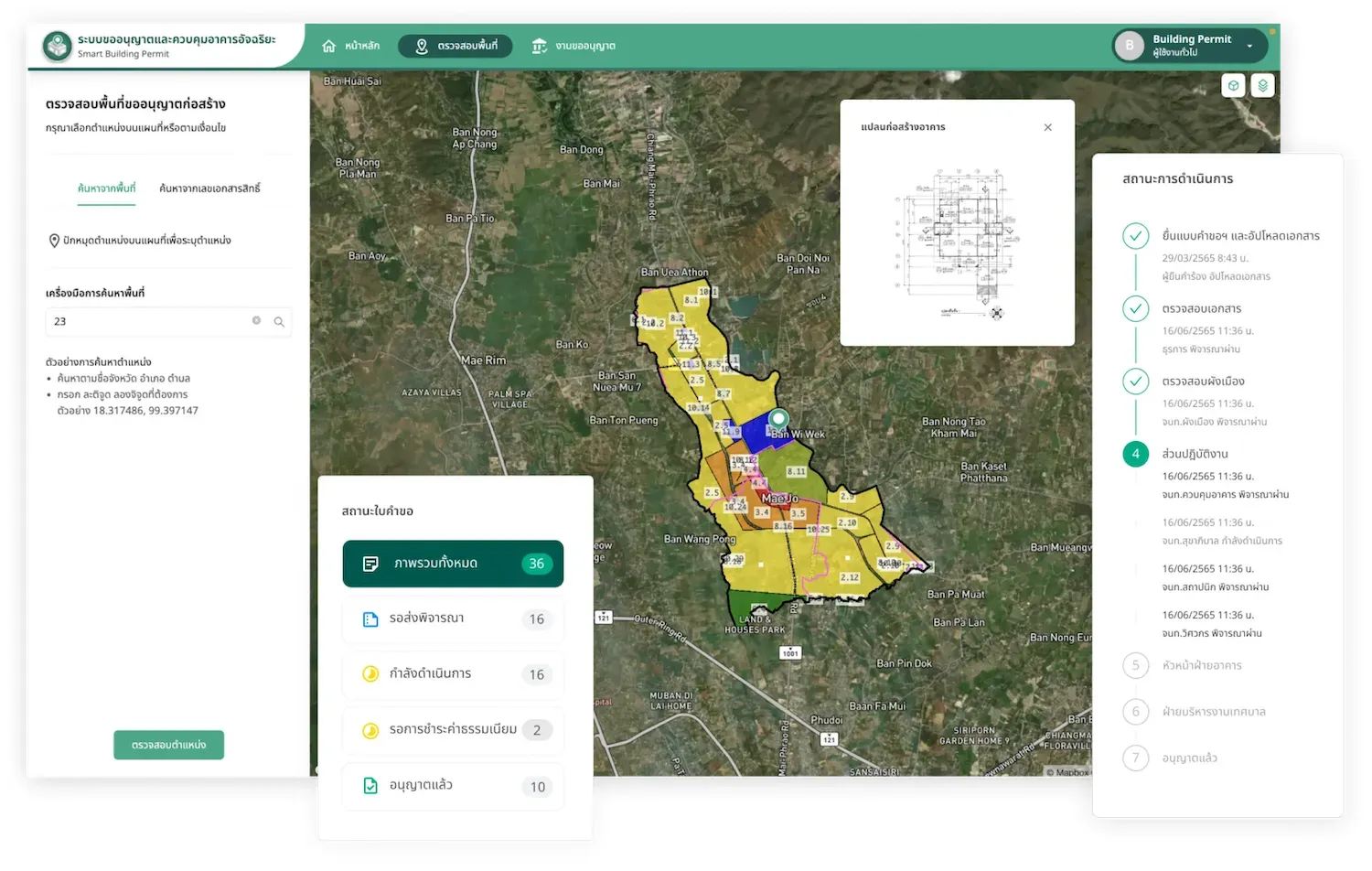Click the green map location pin marker
This screenshot has height=871, width=1372.
pyautogui.click(x=779, y=421)
